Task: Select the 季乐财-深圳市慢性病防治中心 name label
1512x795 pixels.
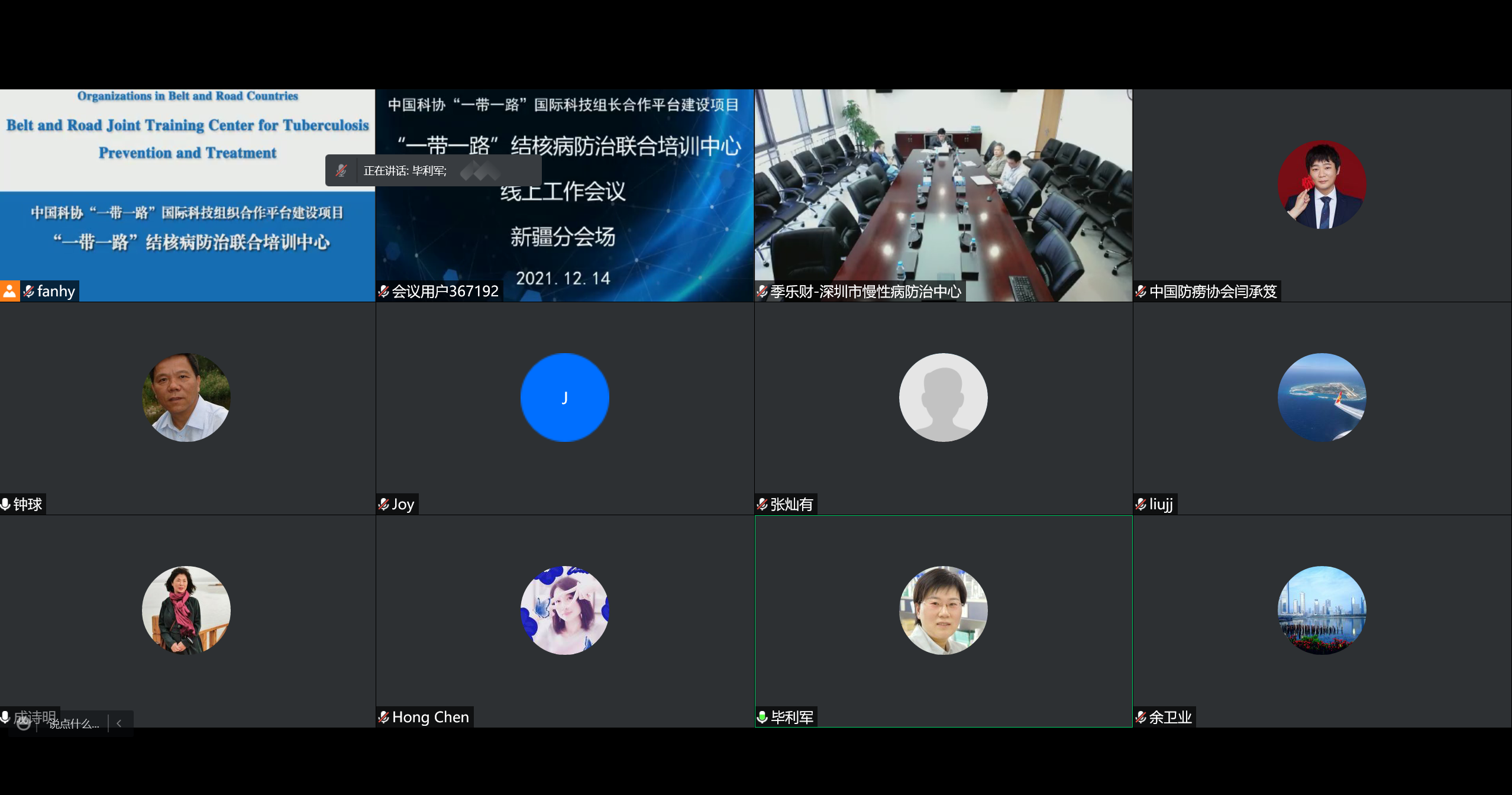Action: [x=866, y=291]
